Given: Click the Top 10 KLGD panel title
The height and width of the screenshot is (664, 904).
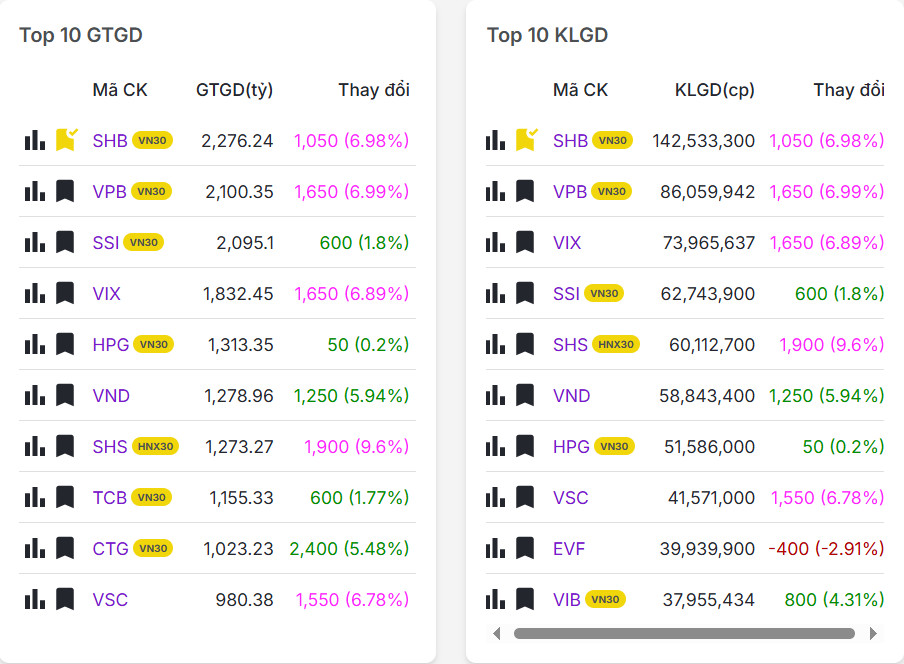Looking at the screenshot, I should (x=547, y=35).
